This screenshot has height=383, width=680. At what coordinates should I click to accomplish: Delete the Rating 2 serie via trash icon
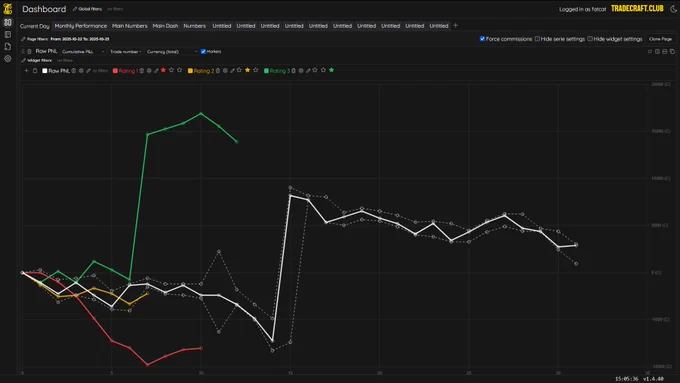(x=218, y=71)
